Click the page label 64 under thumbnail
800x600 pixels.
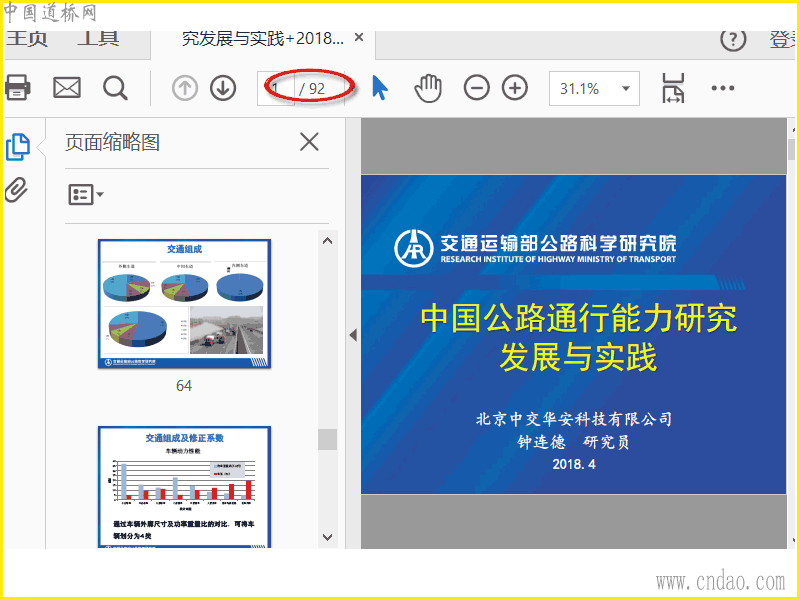[x=184, y=386]
